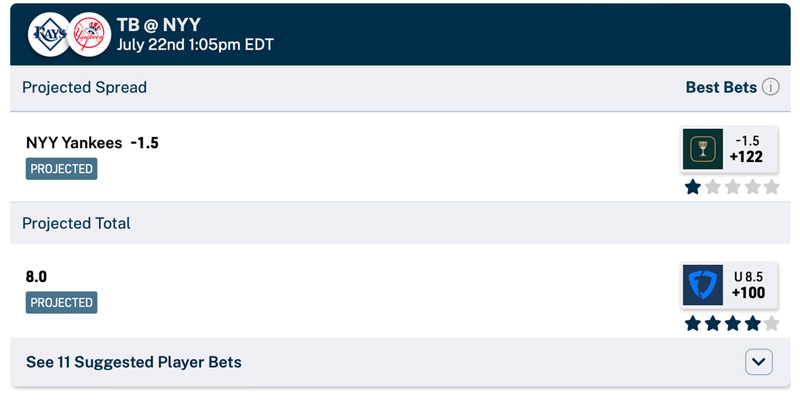Click the fifth gray star under the total bet

point(771,323)
